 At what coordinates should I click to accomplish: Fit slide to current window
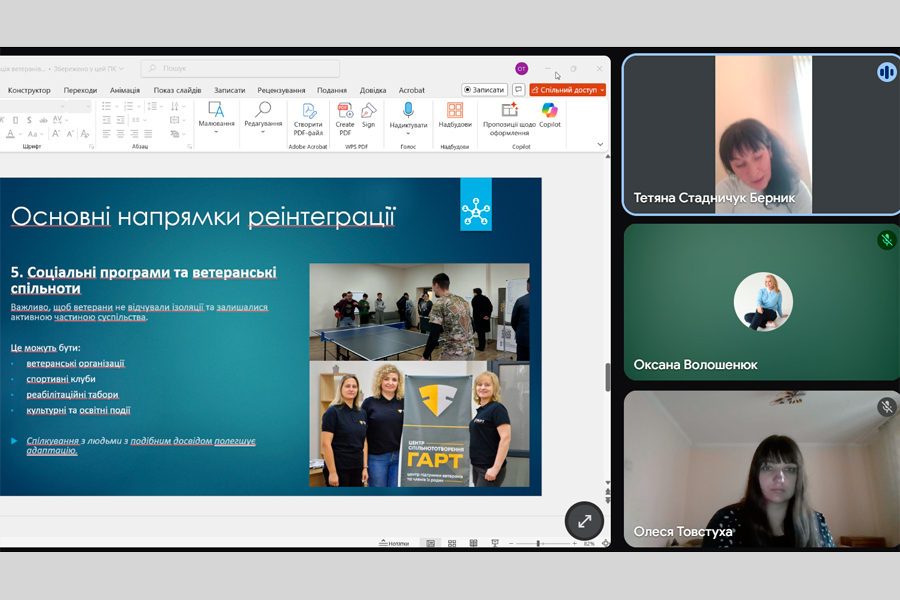click(605, 543)
